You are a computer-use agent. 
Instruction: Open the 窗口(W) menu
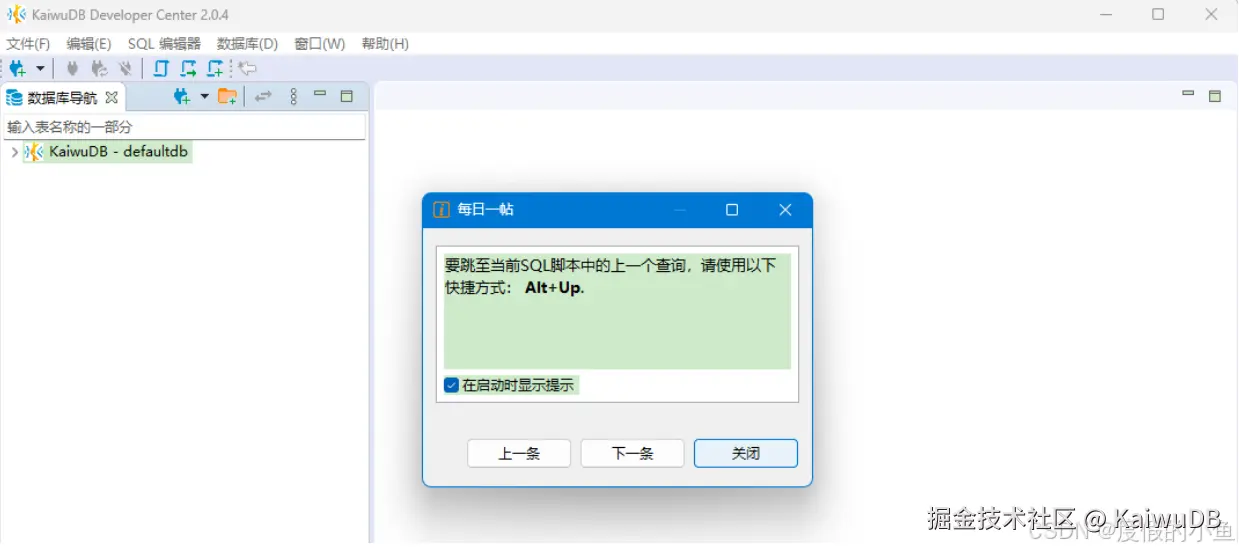pyautogui.click(x=320, y=44)
